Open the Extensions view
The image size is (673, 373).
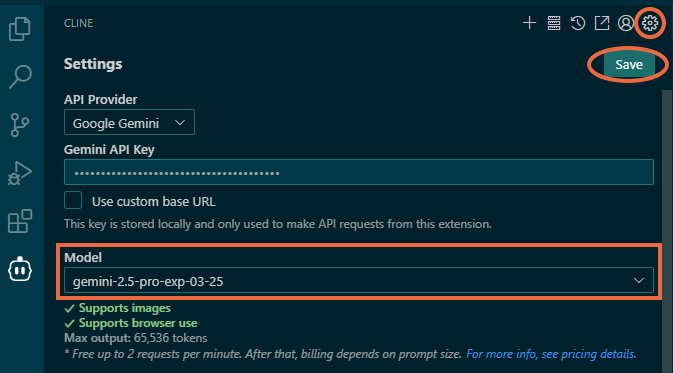pyautogui.click(x=20, y=221)
